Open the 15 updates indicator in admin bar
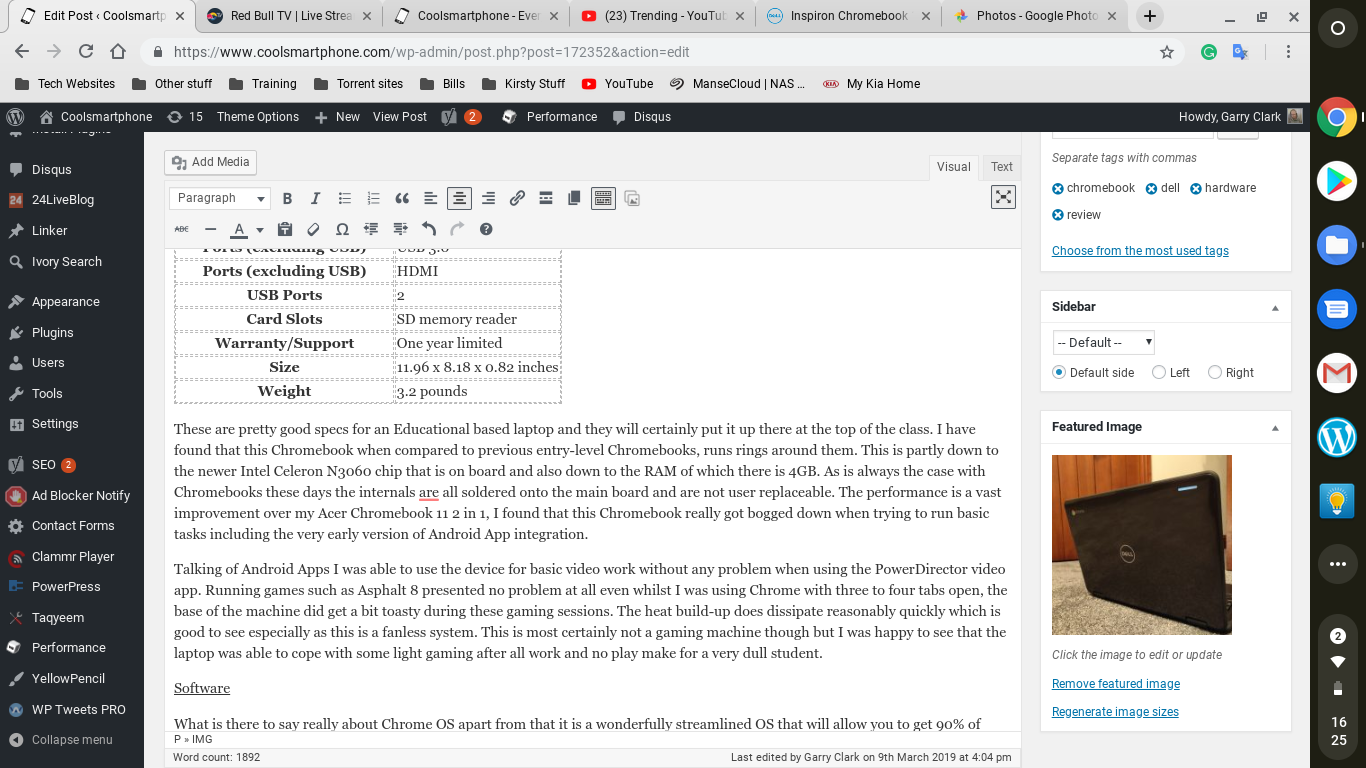This screenshot has height=768, width=1366. (185, 117)
